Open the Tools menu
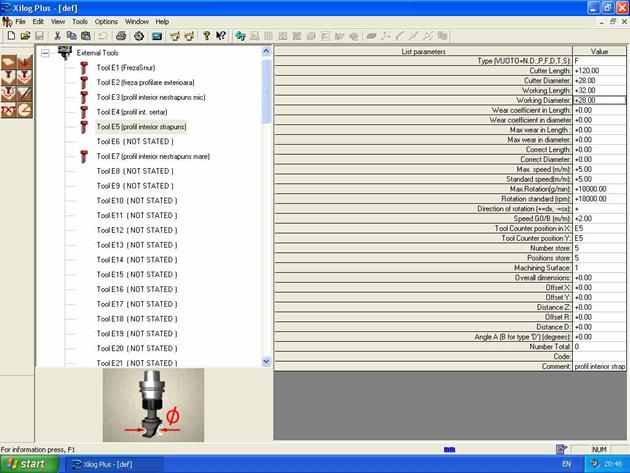630x473 pixels. (80, 21)
